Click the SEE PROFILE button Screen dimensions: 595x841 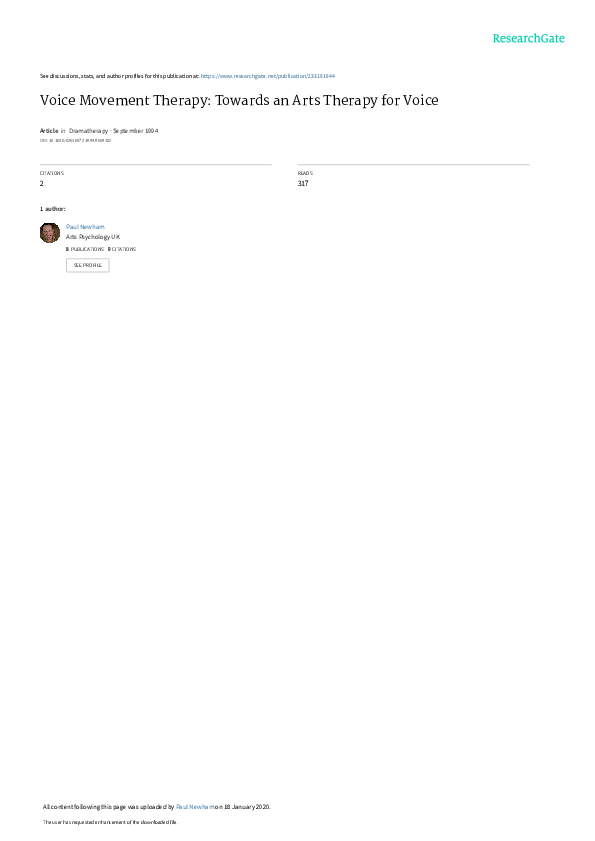point(87,265)
